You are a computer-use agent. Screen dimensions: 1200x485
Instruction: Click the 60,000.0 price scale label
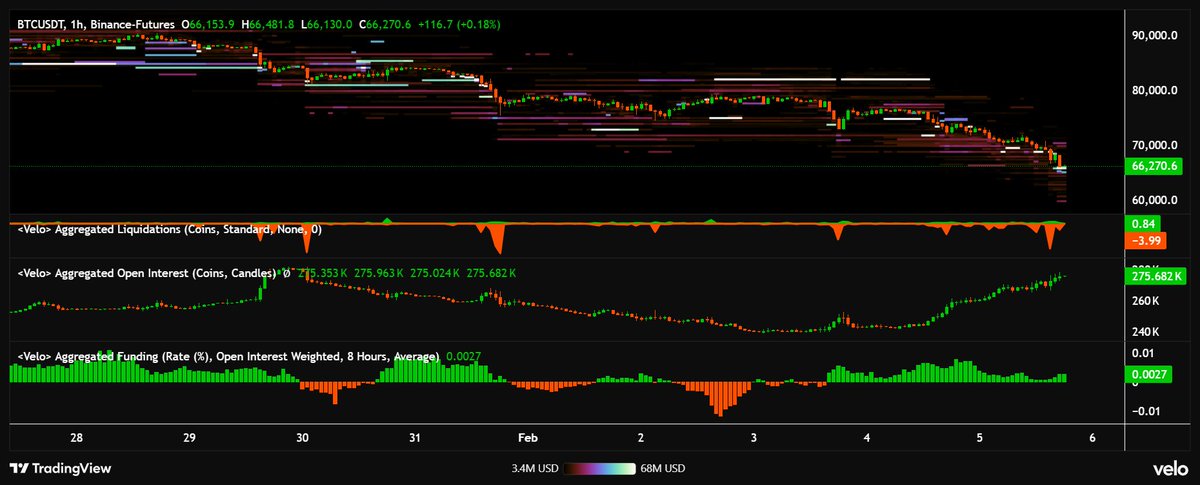tap(1153, 200)
